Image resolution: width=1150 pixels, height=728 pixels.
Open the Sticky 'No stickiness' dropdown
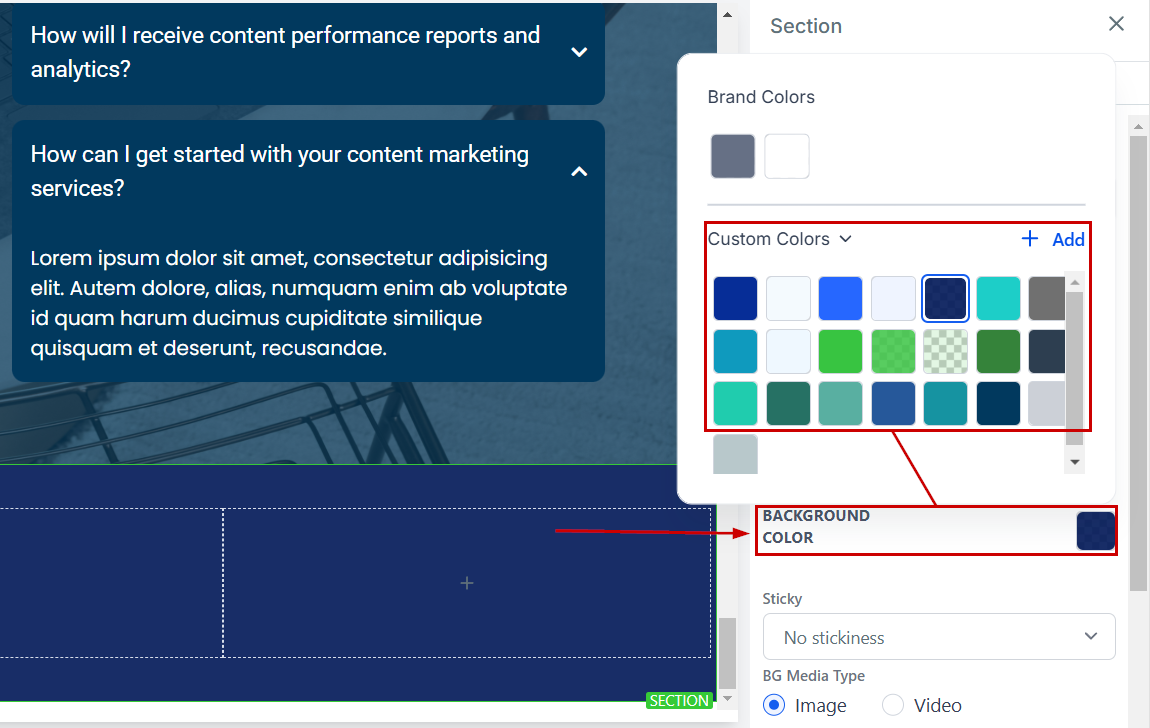938,637
